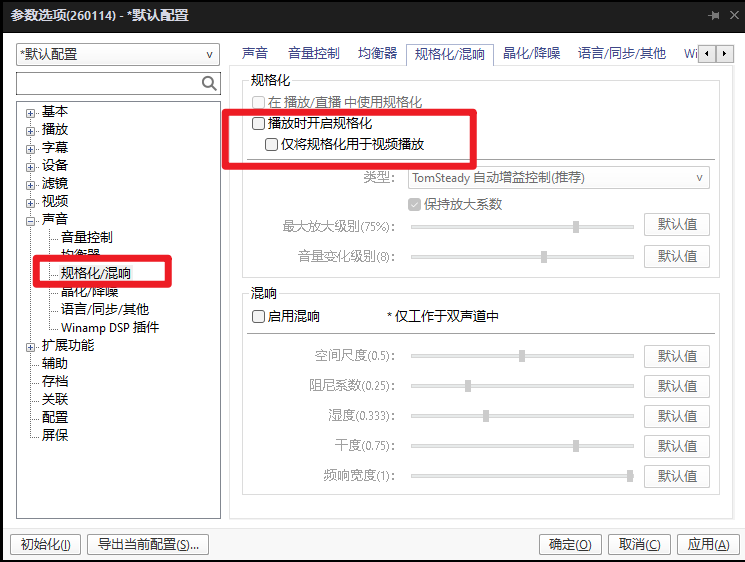Reset 湿度 with 默认值 button
The width and height of the screenshot is (745, 562).
tap(677, 416)
